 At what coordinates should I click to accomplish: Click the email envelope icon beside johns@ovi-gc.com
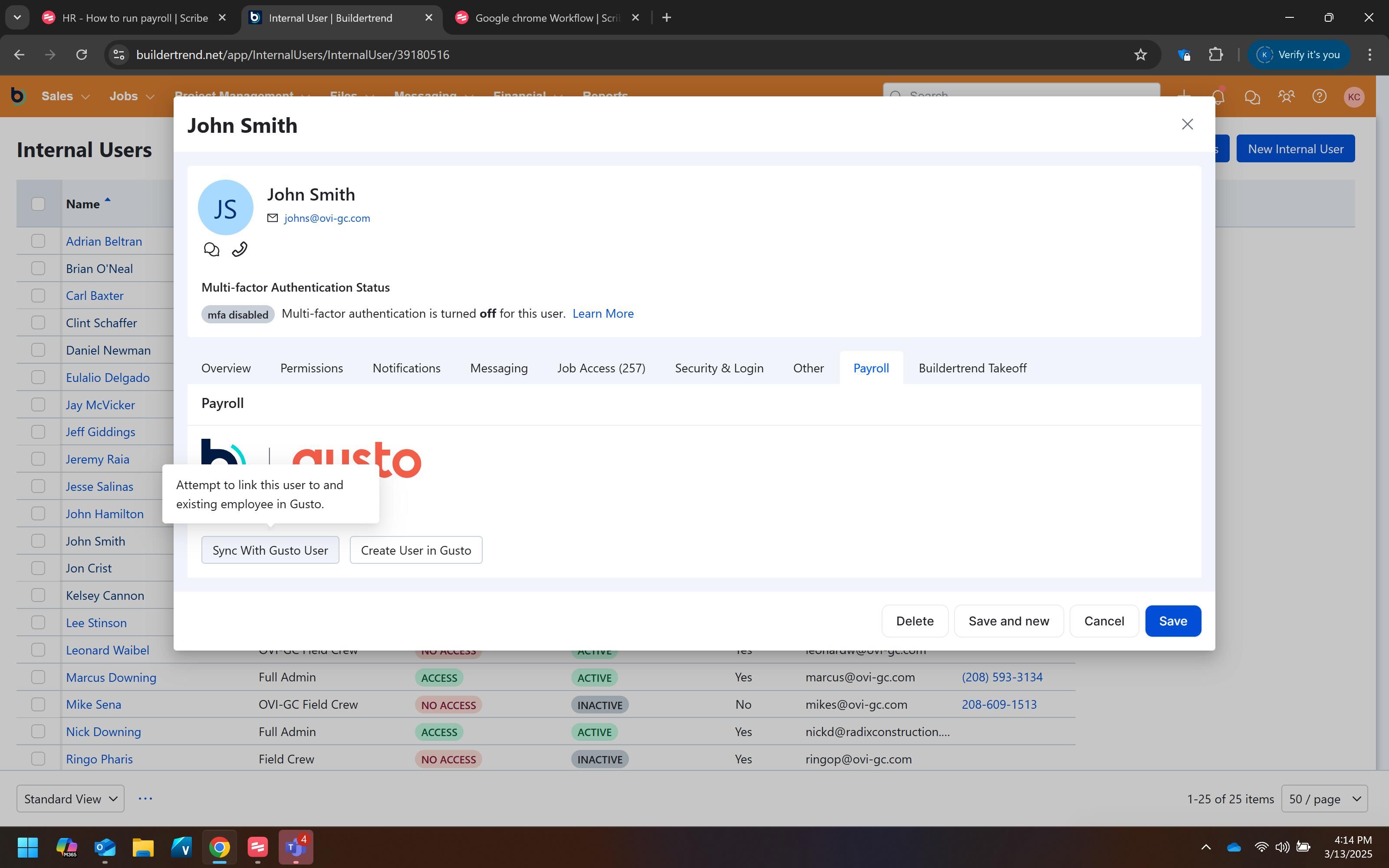click(273, 218)
